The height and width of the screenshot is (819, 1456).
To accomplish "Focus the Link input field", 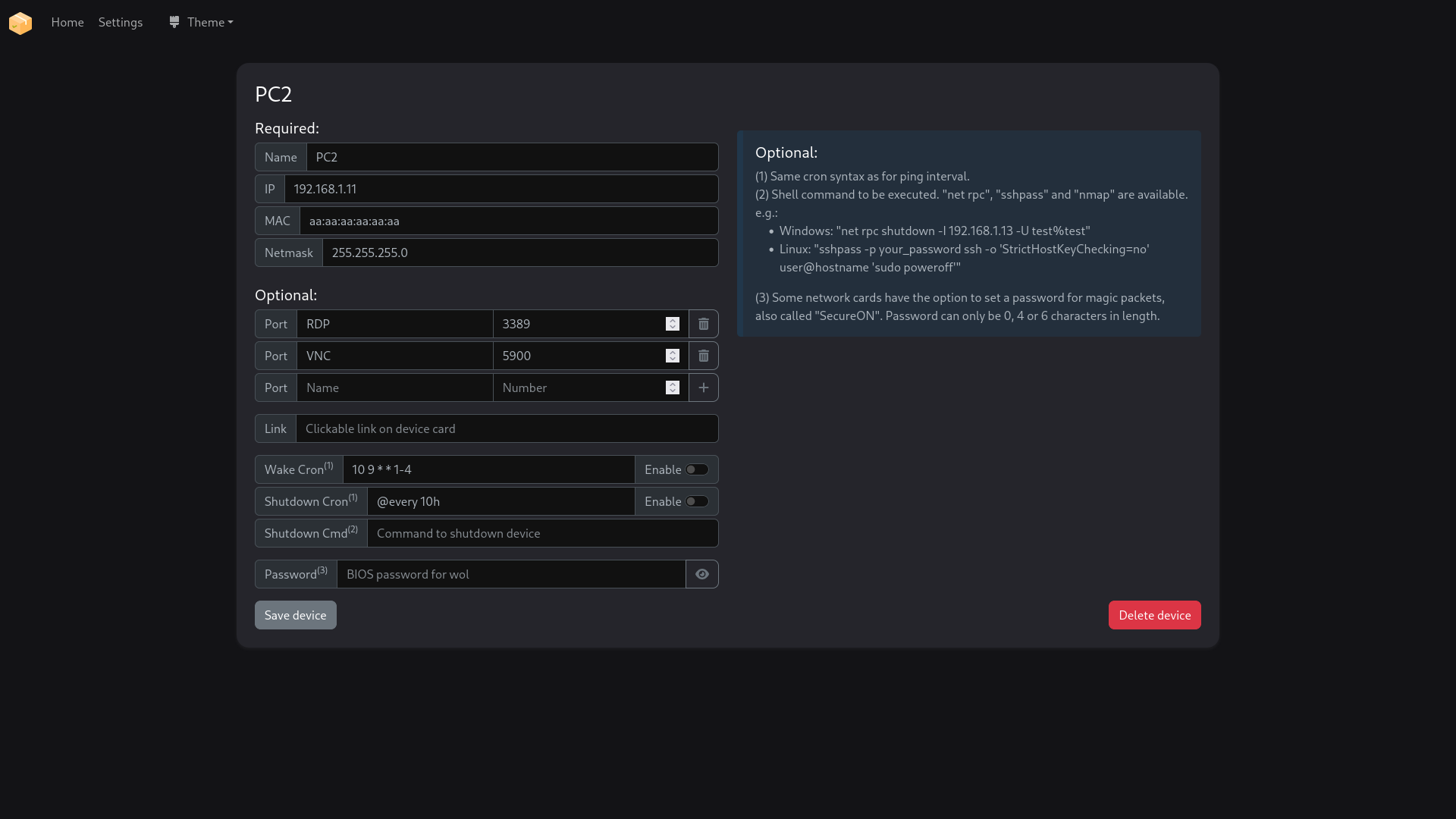I will 507,428.
